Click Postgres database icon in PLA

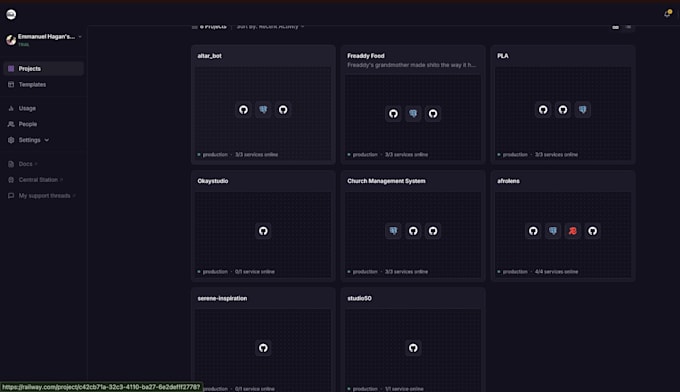(582, 110)
